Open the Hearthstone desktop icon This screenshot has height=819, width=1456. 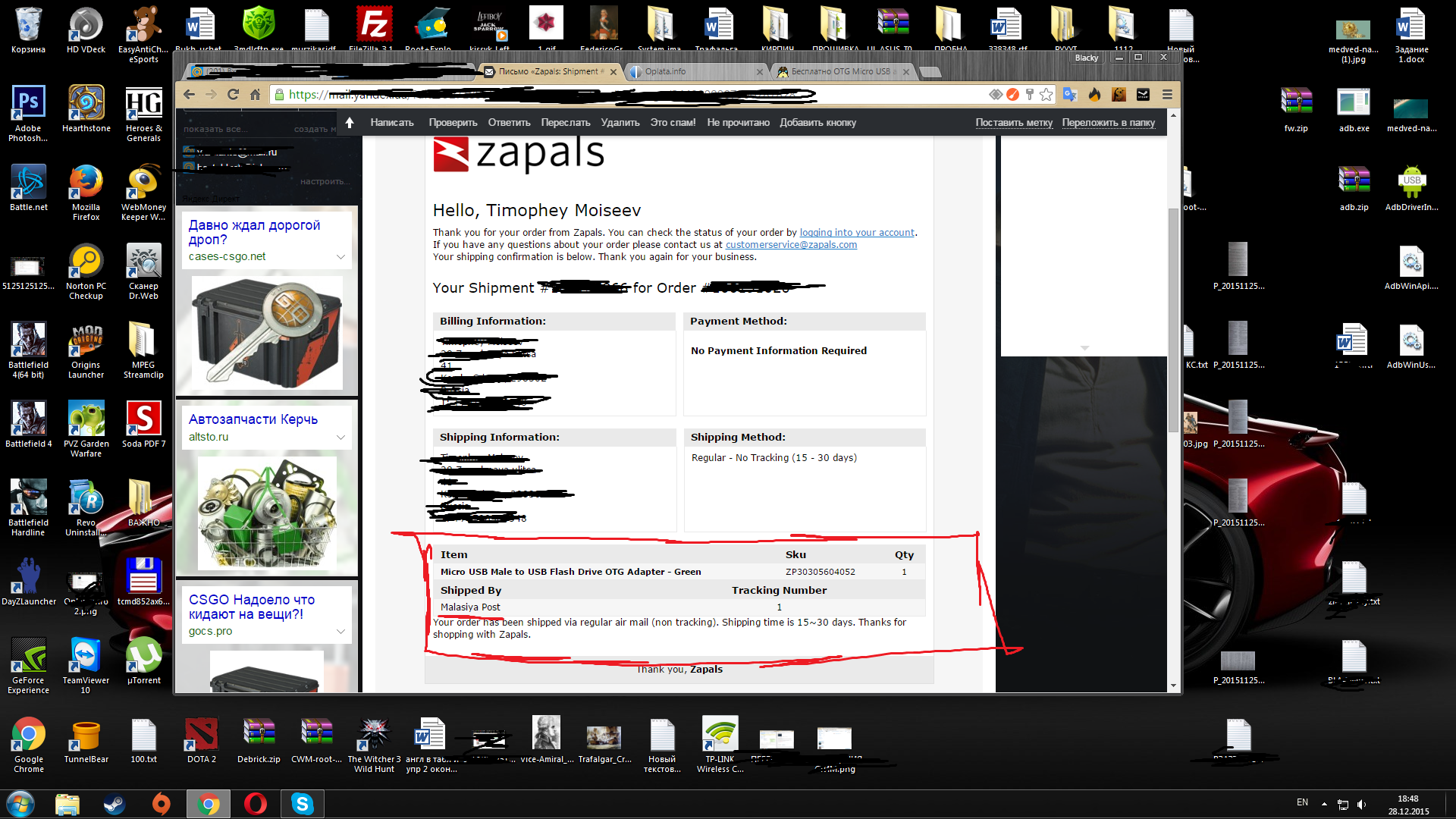click(x=86, y=108)
